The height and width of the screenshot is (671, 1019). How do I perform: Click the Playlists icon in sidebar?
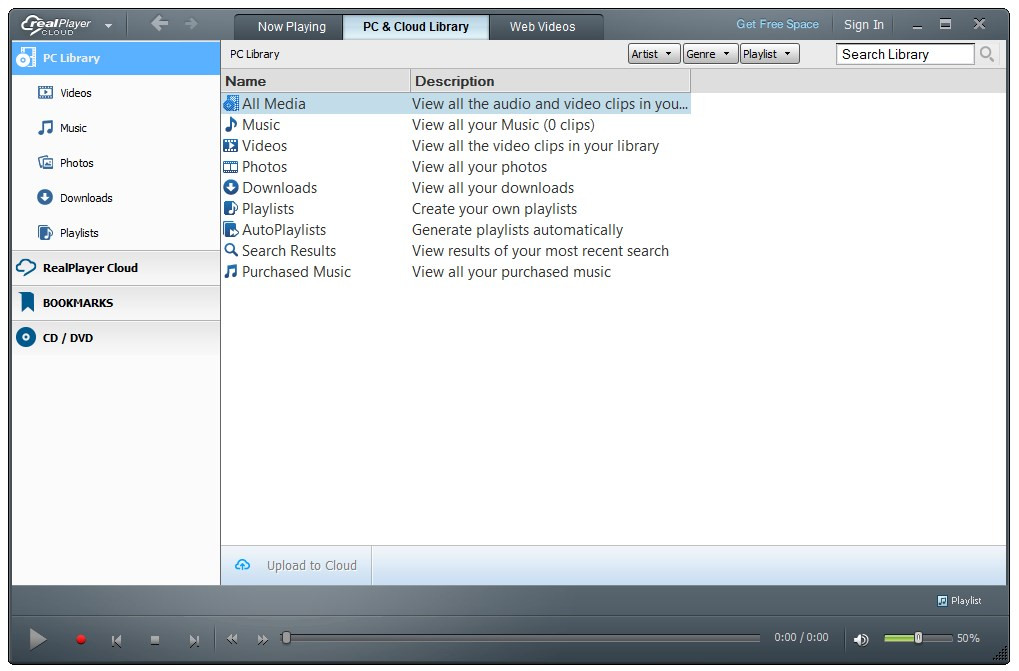coord(45,233)
